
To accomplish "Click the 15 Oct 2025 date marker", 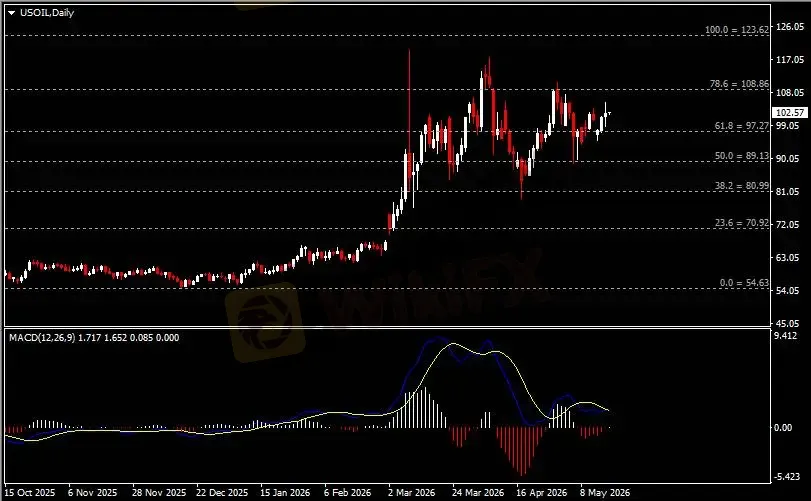I will click(x=29, y=493).
